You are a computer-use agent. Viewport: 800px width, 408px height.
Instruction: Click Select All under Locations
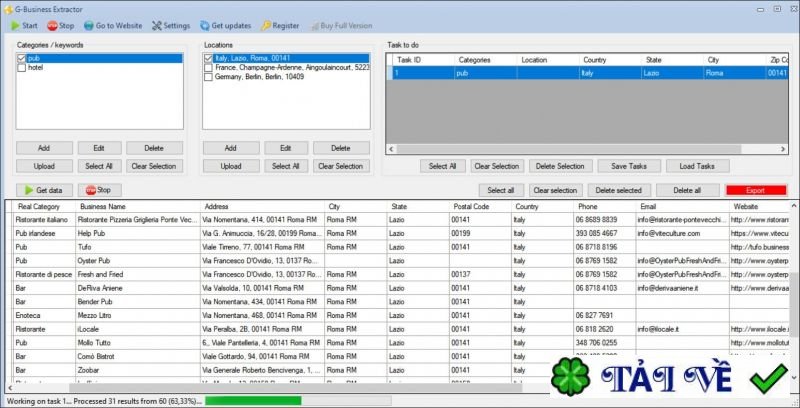286,166
